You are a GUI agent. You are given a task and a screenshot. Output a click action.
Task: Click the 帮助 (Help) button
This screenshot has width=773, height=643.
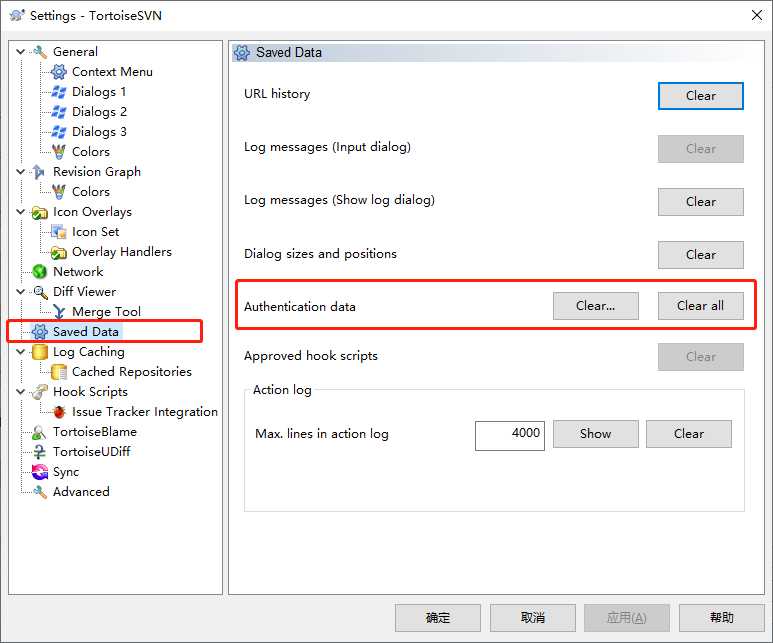pos(722,618)
